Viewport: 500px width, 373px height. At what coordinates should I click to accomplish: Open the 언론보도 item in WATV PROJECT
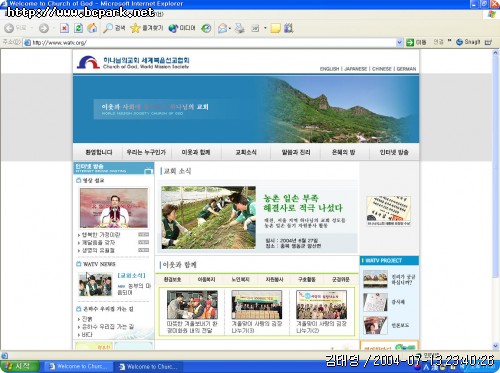point(400,325)
